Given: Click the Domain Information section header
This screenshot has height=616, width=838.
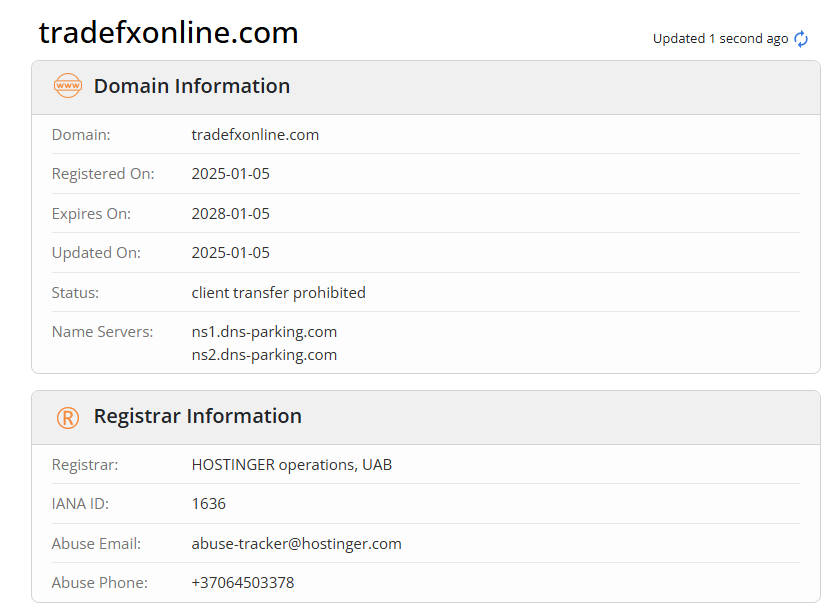Looking at the screenshot, I should pyautogui.click(x=192, y=86).
